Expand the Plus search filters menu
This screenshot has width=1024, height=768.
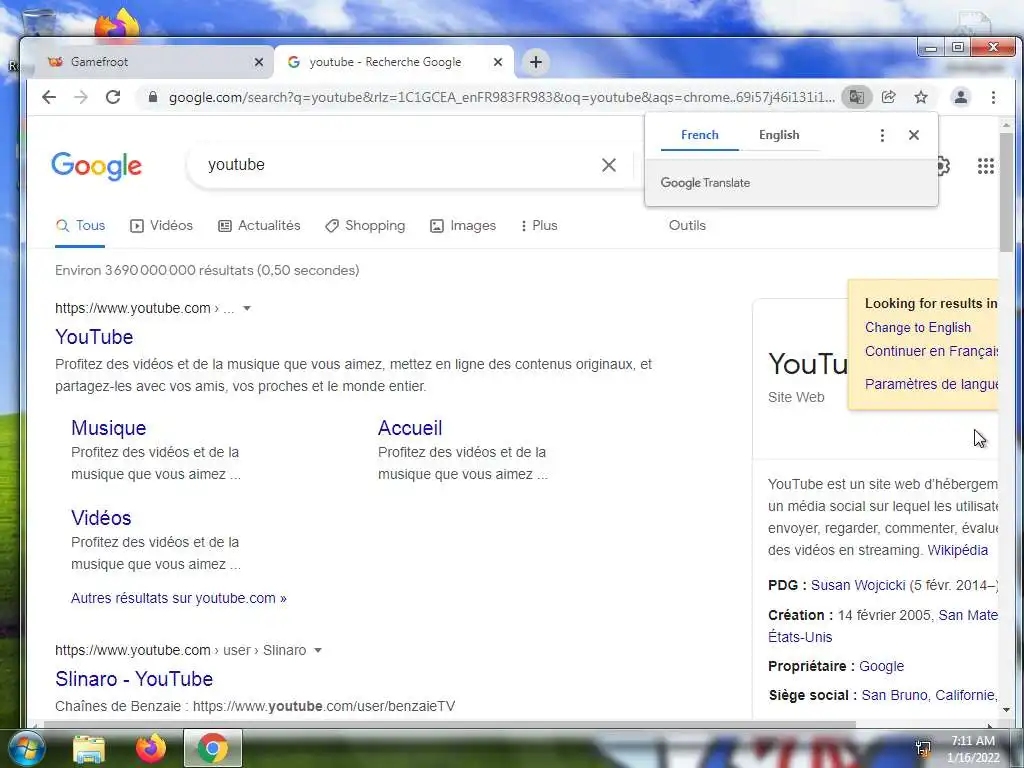tap(539, 225)
